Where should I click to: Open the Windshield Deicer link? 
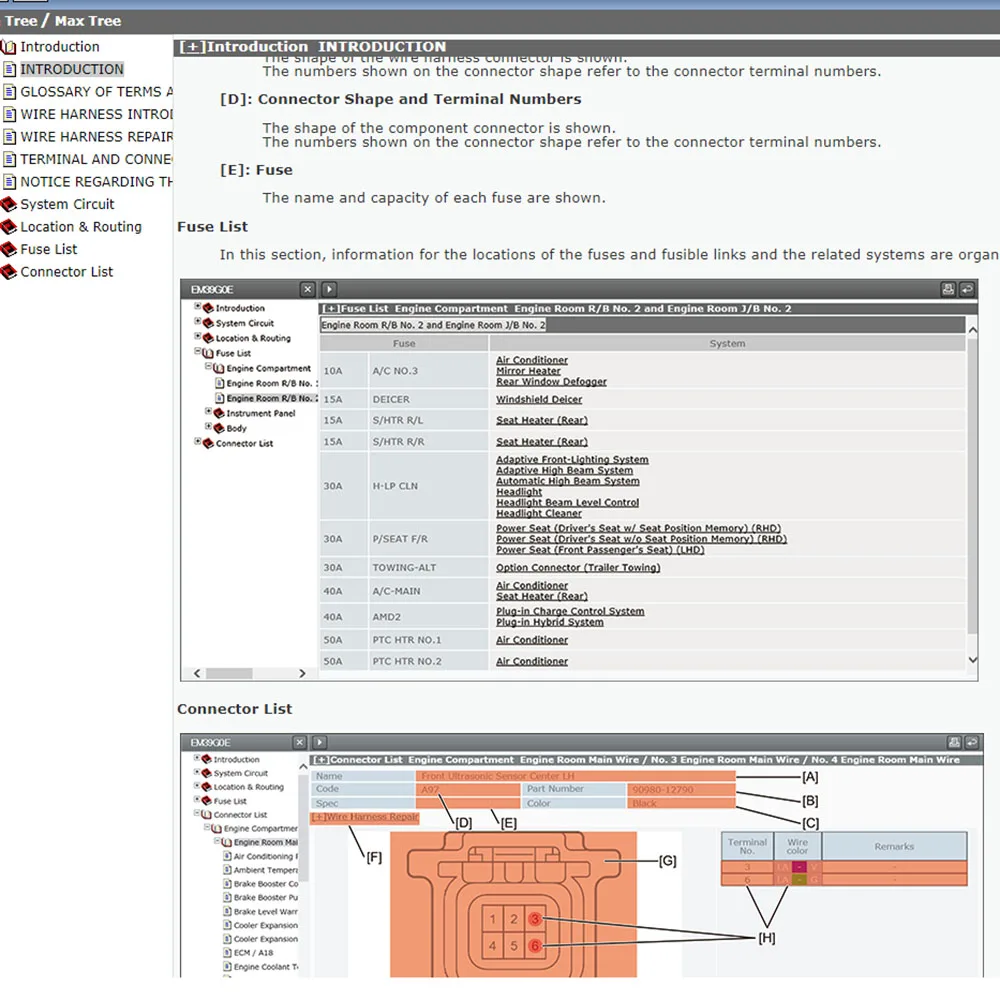click(539, 400)
